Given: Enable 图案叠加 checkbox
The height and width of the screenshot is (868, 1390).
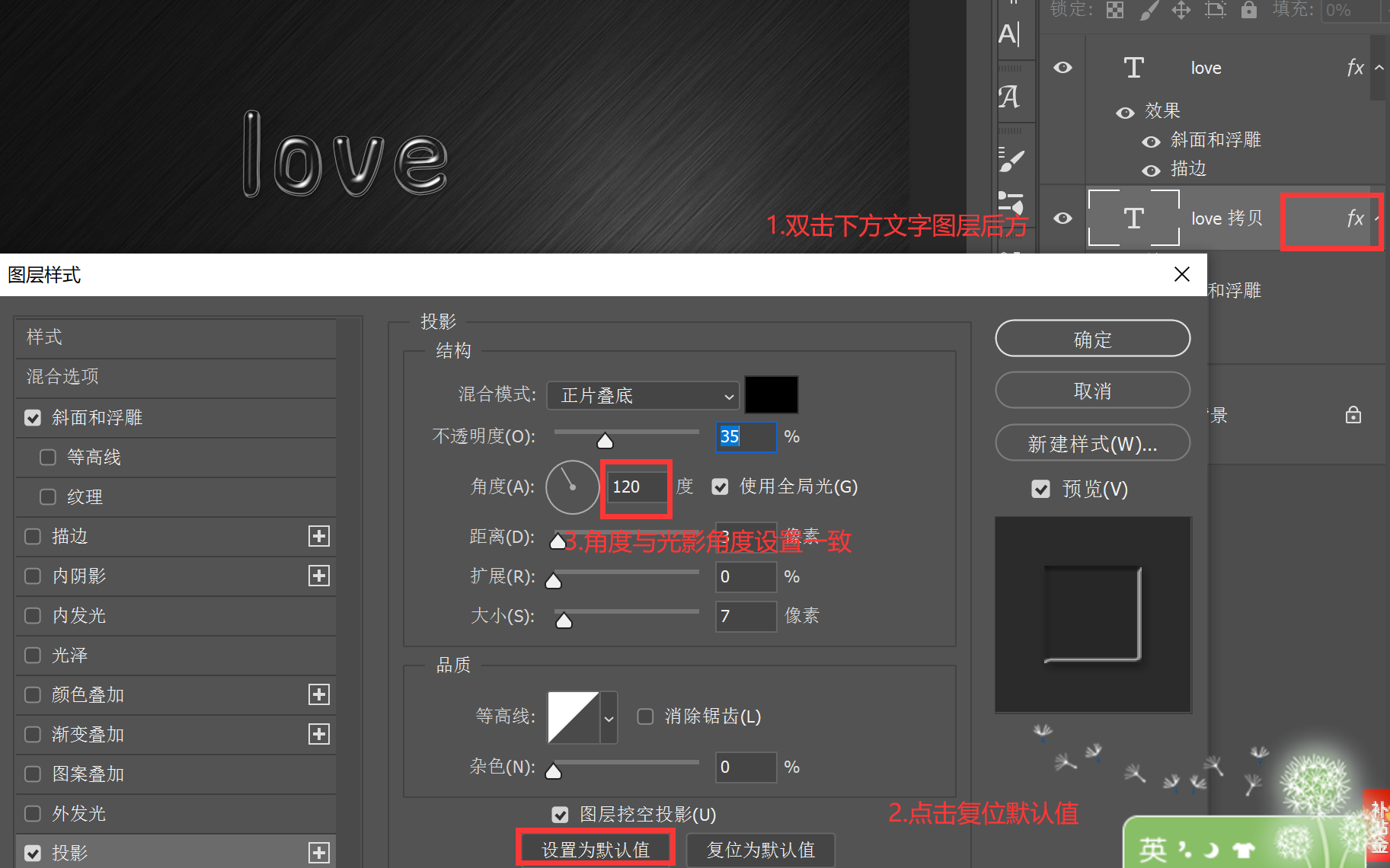Looking at the screenshot, I should click(x=33, y=774).
